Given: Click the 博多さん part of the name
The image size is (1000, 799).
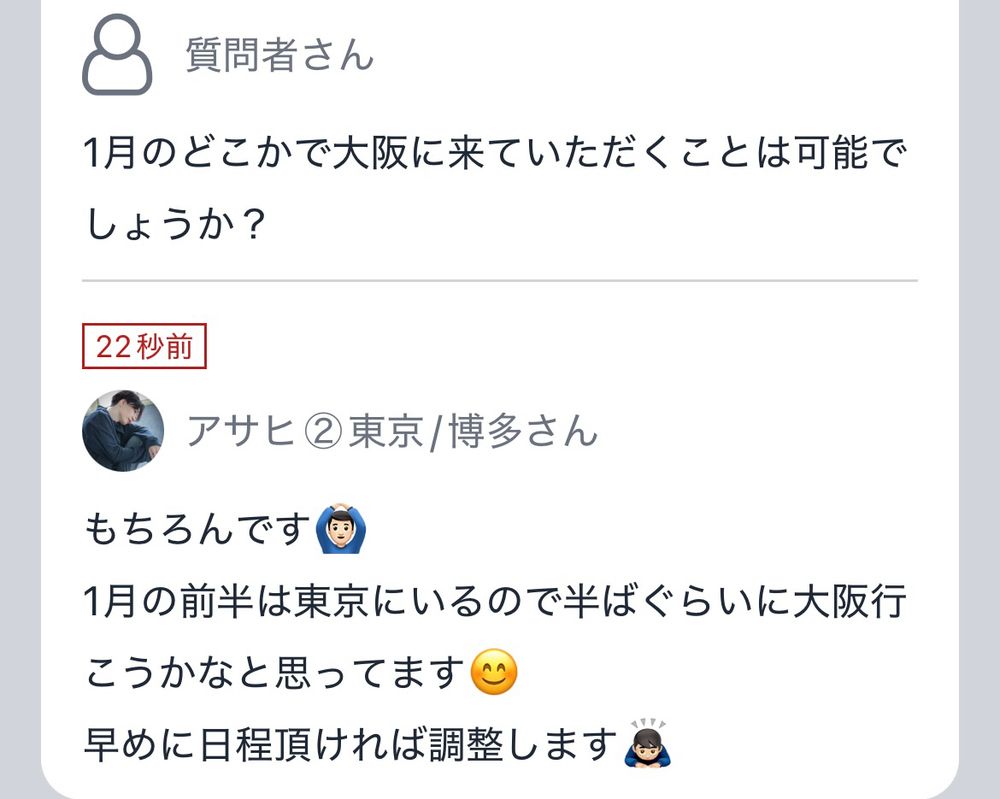Looking at the screenshot, I should pos(523,432).
